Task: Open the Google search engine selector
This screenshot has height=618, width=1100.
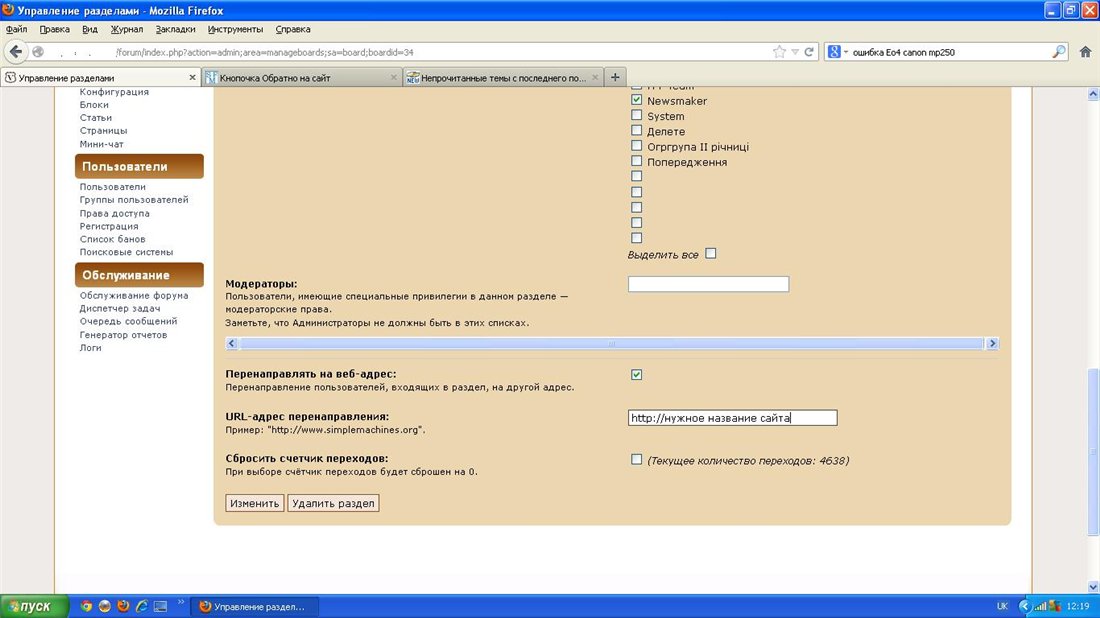Action: pos(838,52)
